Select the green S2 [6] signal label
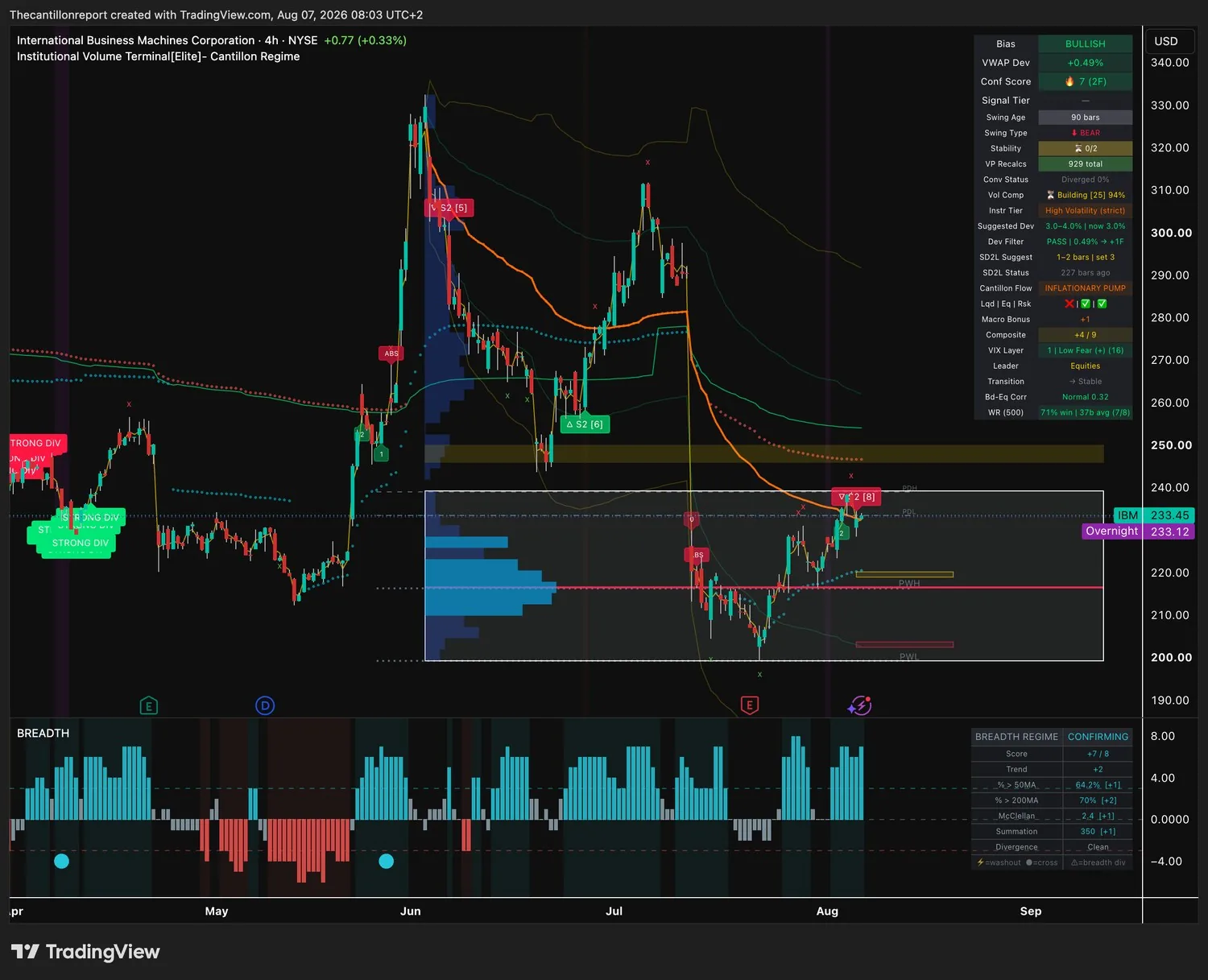 [x=585, y=424]
